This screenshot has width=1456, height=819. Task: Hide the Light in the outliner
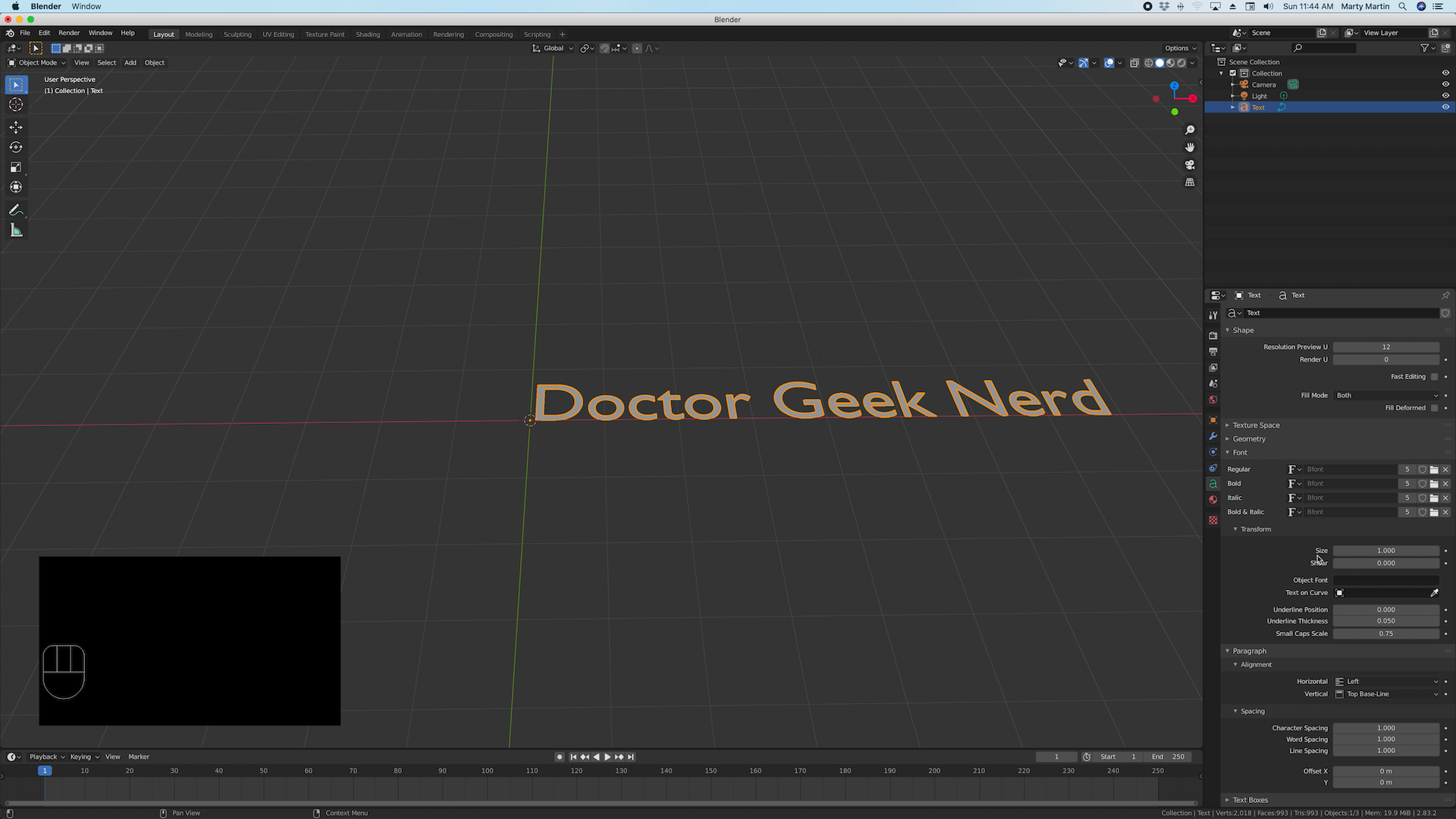[x=1445, y=96]
